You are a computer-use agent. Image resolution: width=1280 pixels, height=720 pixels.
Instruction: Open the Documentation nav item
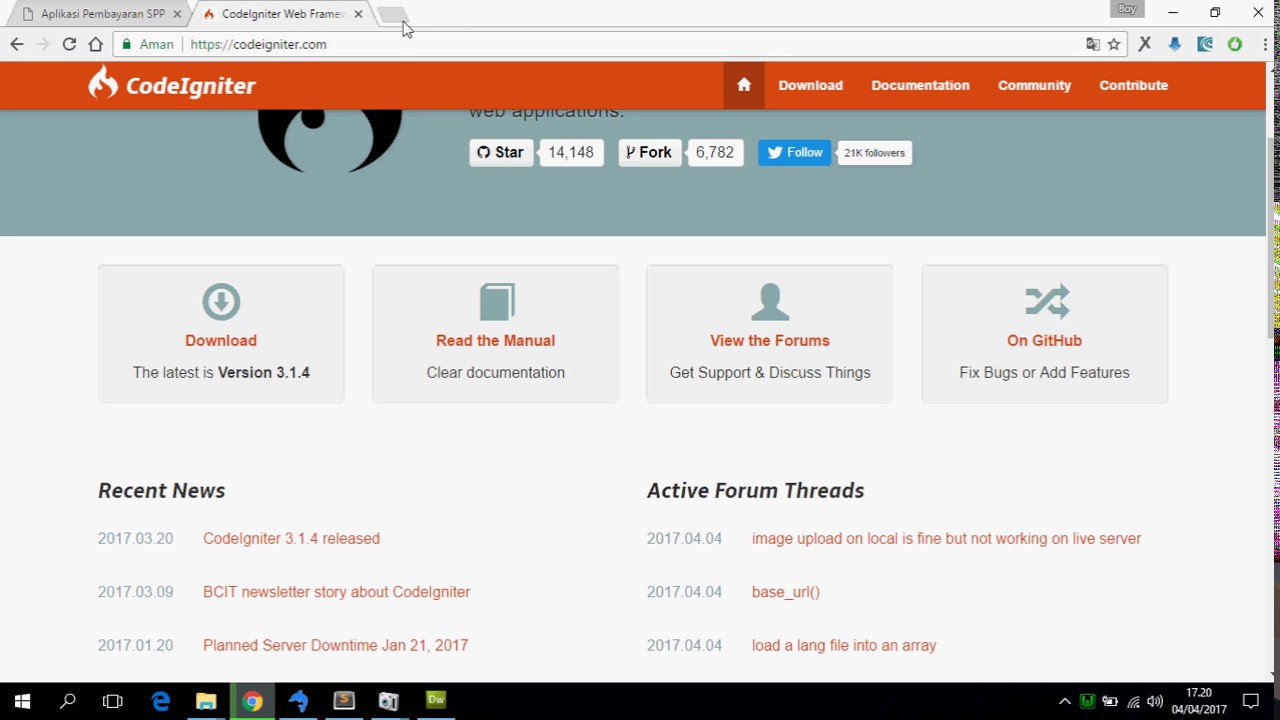click(920, 85)
